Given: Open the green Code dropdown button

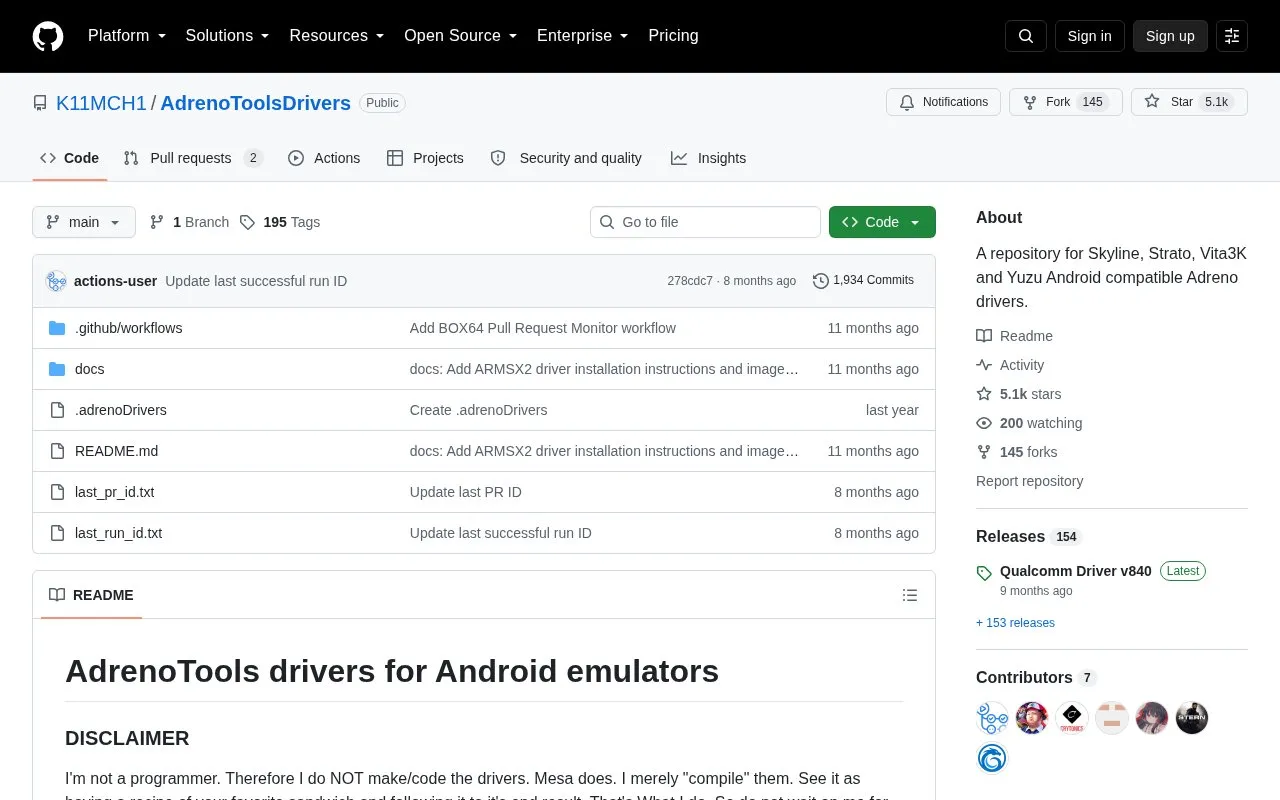Looking at the screenshot, I should pos(882,222).
